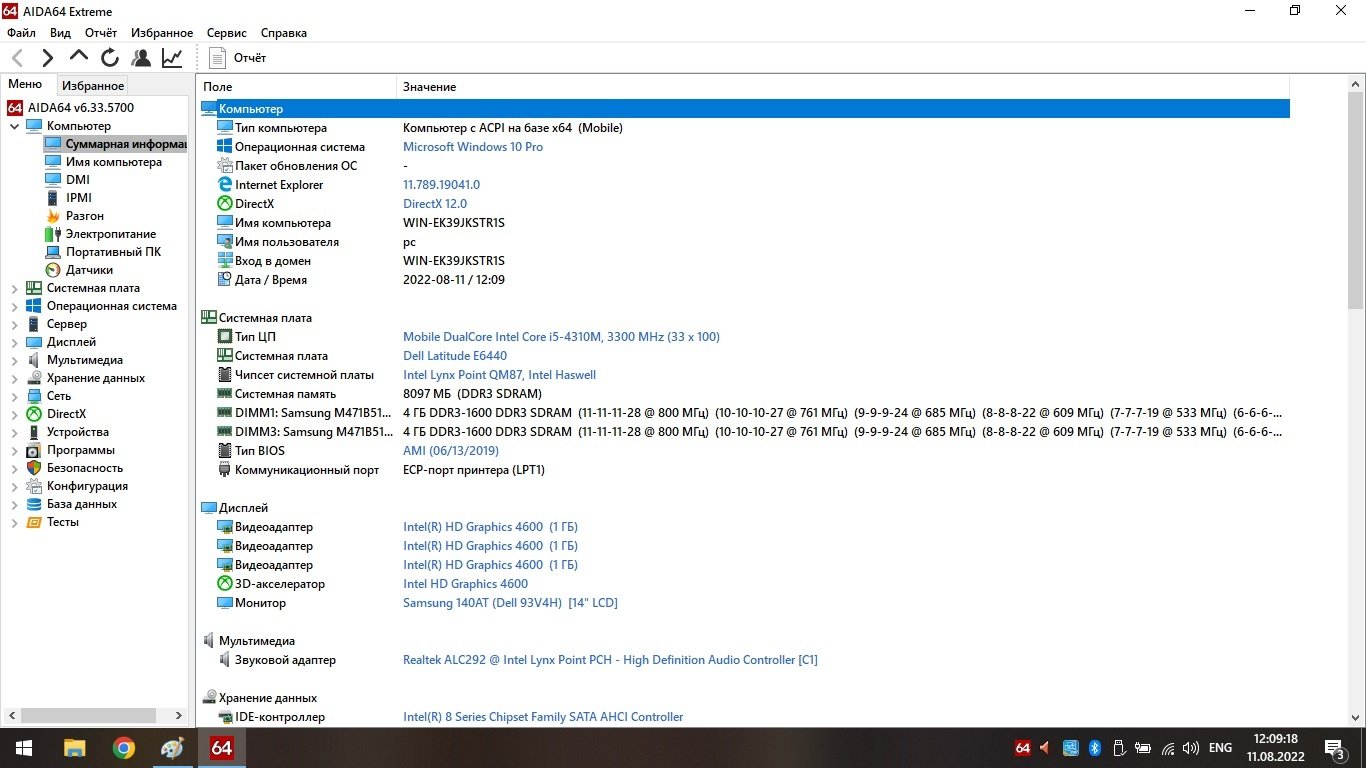This screenshot has height=768, width=1366.
Task: Expand the DirectX tree node
Action: (14, 414)
